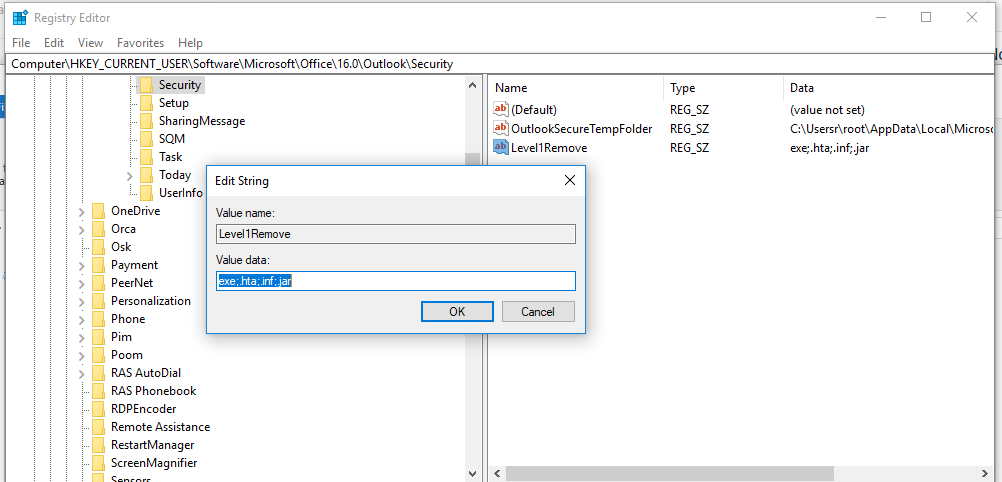1002x482 pixels.
Task: Open the View menu
Action: pos(91,43)
